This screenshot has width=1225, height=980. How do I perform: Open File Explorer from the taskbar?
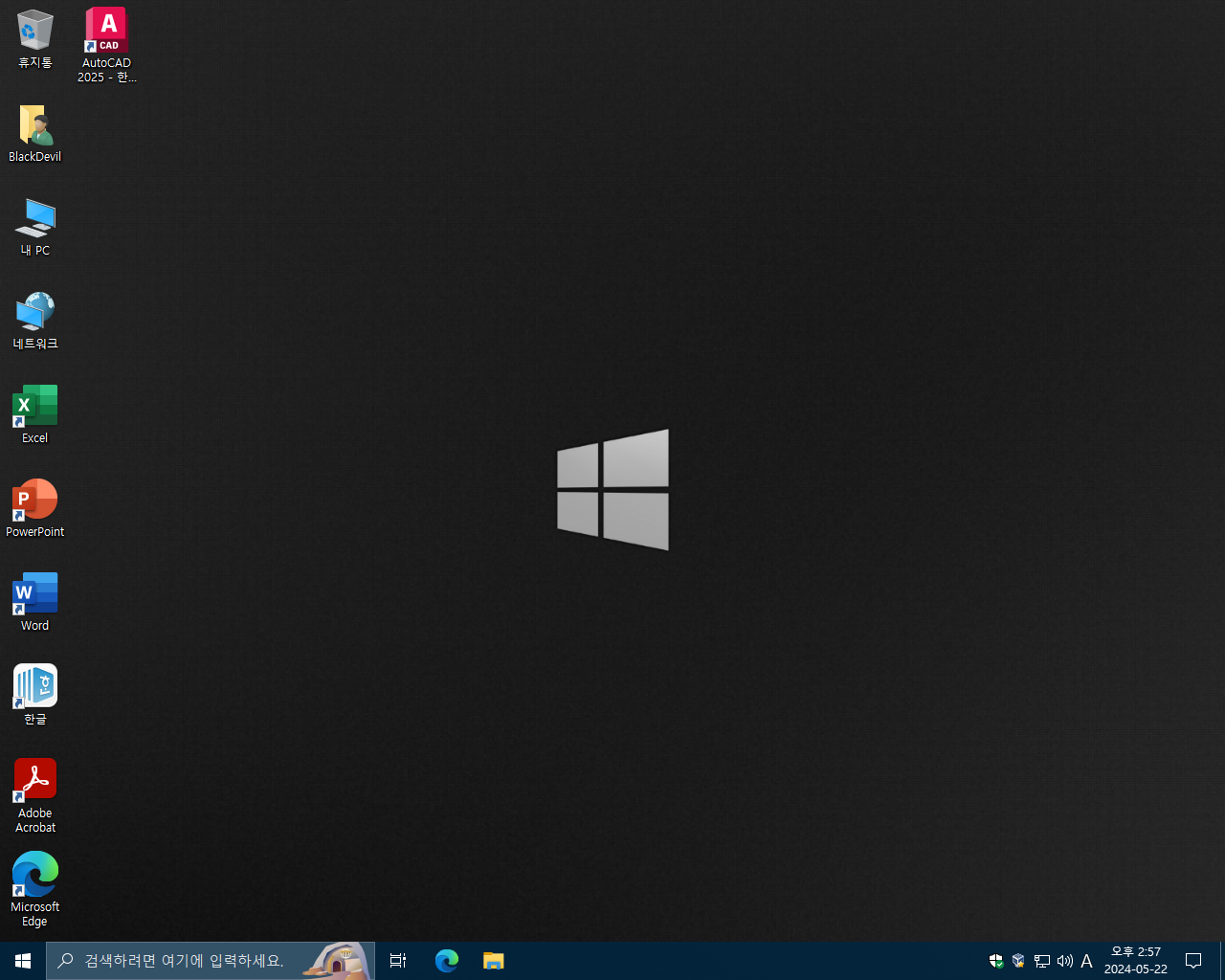click(493, 961)
